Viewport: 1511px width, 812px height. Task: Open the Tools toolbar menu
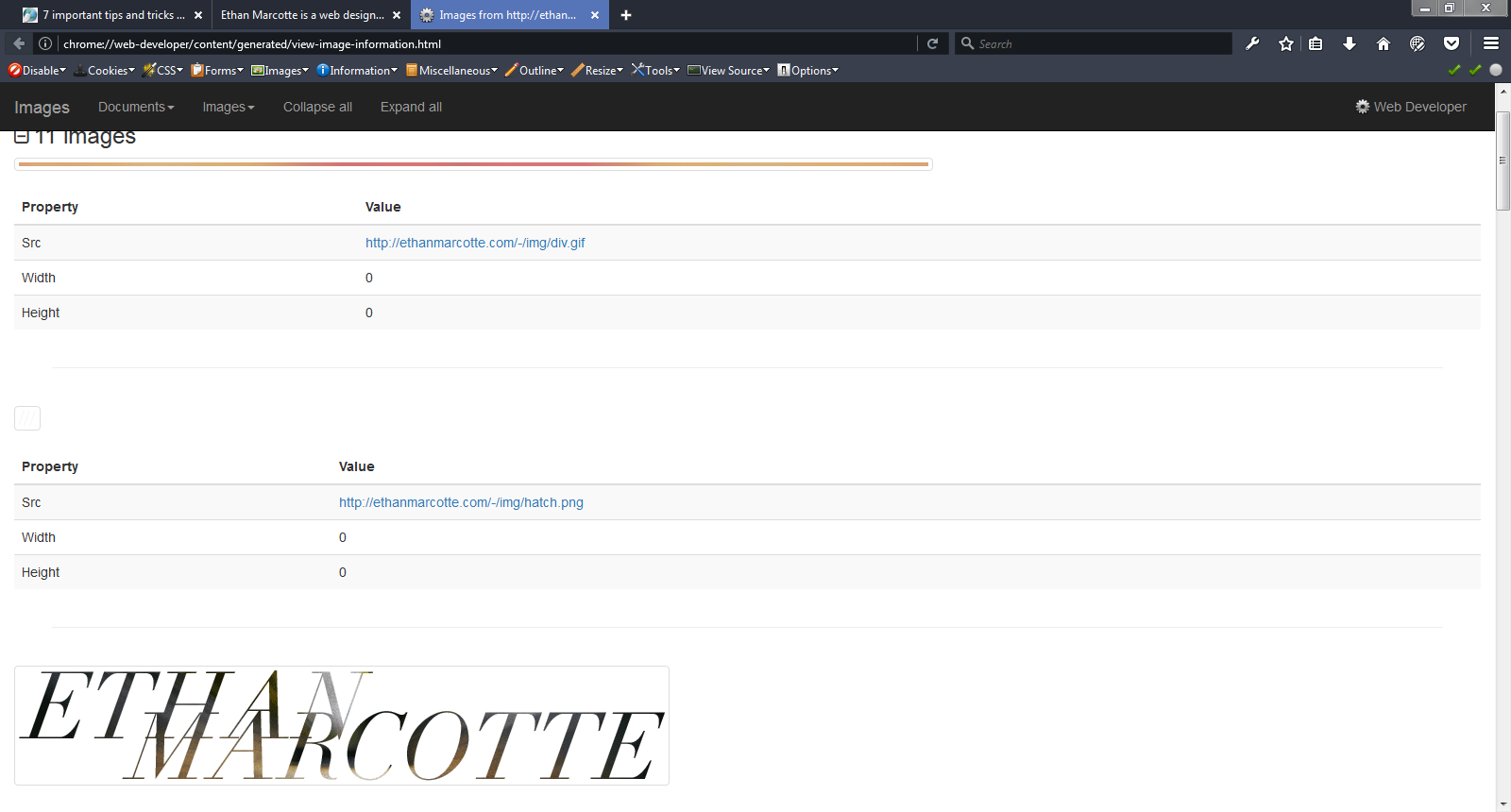[x=655, y=70]
